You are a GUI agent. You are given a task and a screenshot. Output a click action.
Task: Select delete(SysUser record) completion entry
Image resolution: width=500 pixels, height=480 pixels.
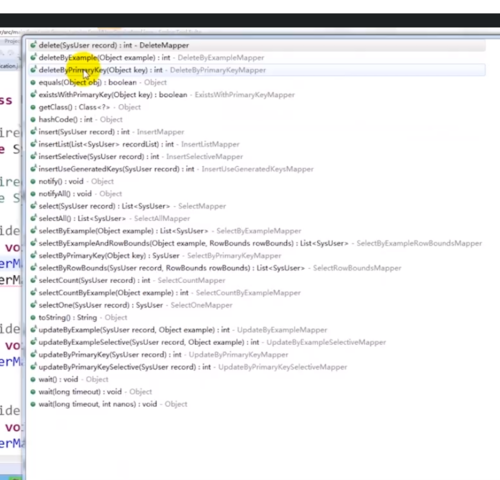click(x=257, y=45)
